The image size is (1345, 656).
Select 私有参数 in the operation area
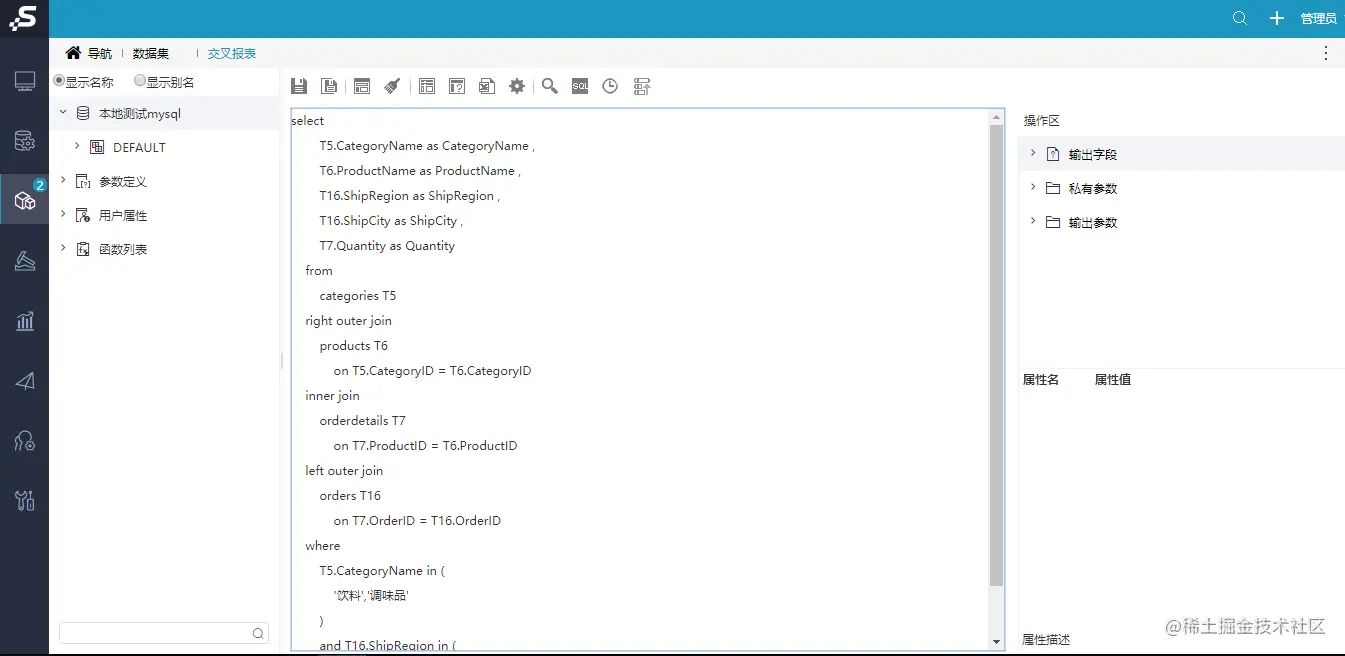click(x=1093, y=188)
